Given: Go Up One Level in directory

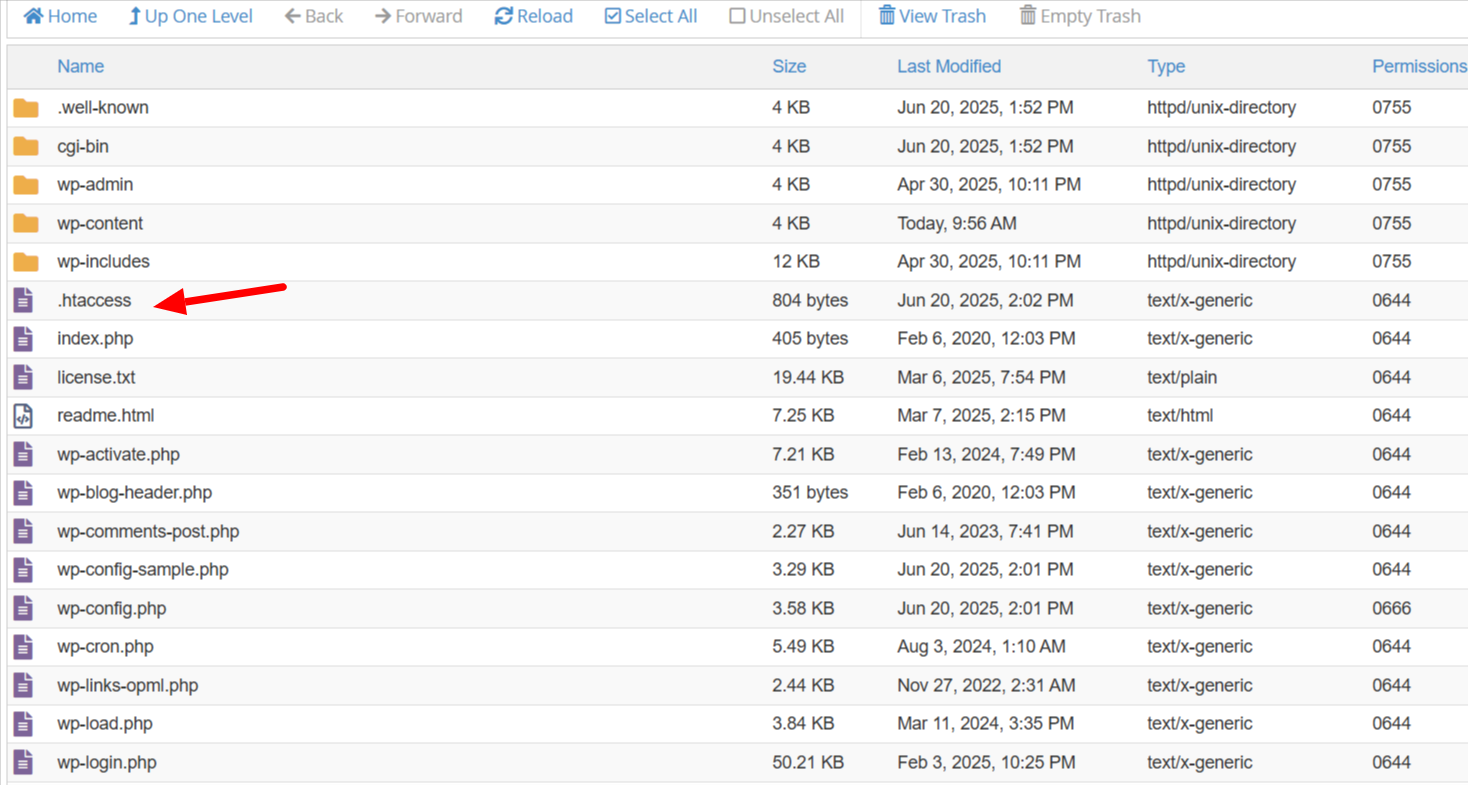Looking at the screenshot, I should tap(190, 16).
